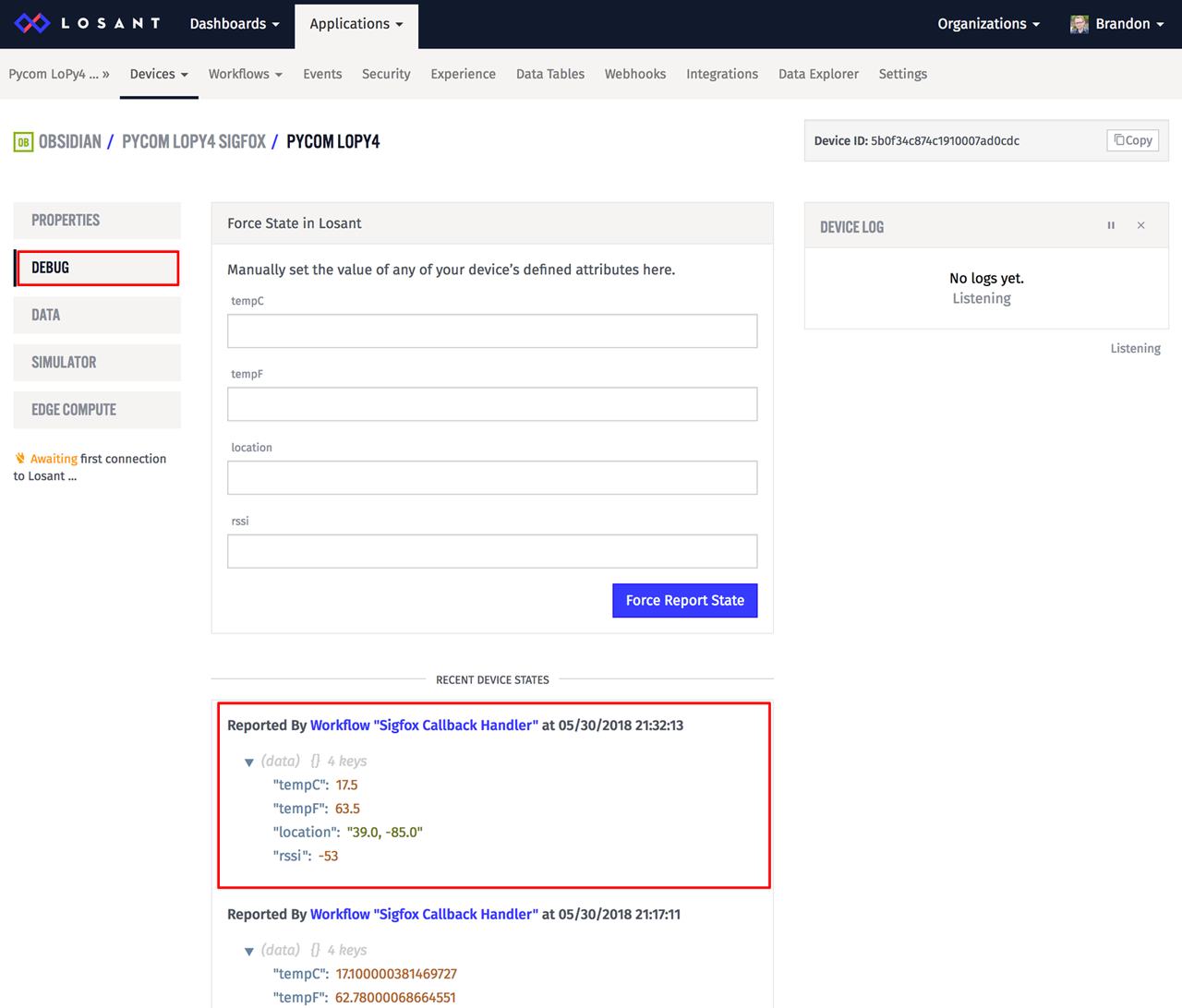Click tempC value 17.100000381469727
The height and width of the screenshot is (1008, 1182).
396,975
